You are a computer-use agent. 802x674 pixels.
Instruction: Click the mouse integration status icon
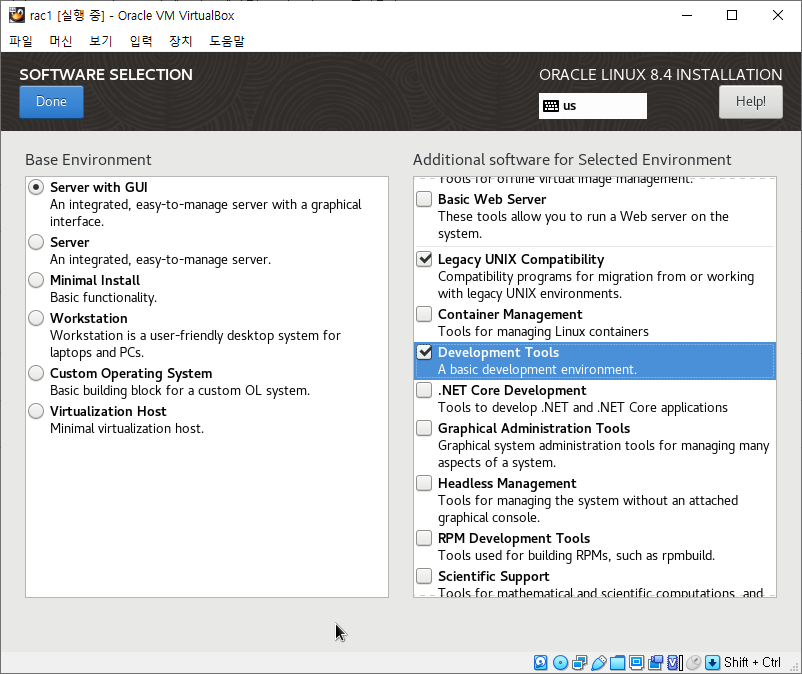[x=694, y=663]
